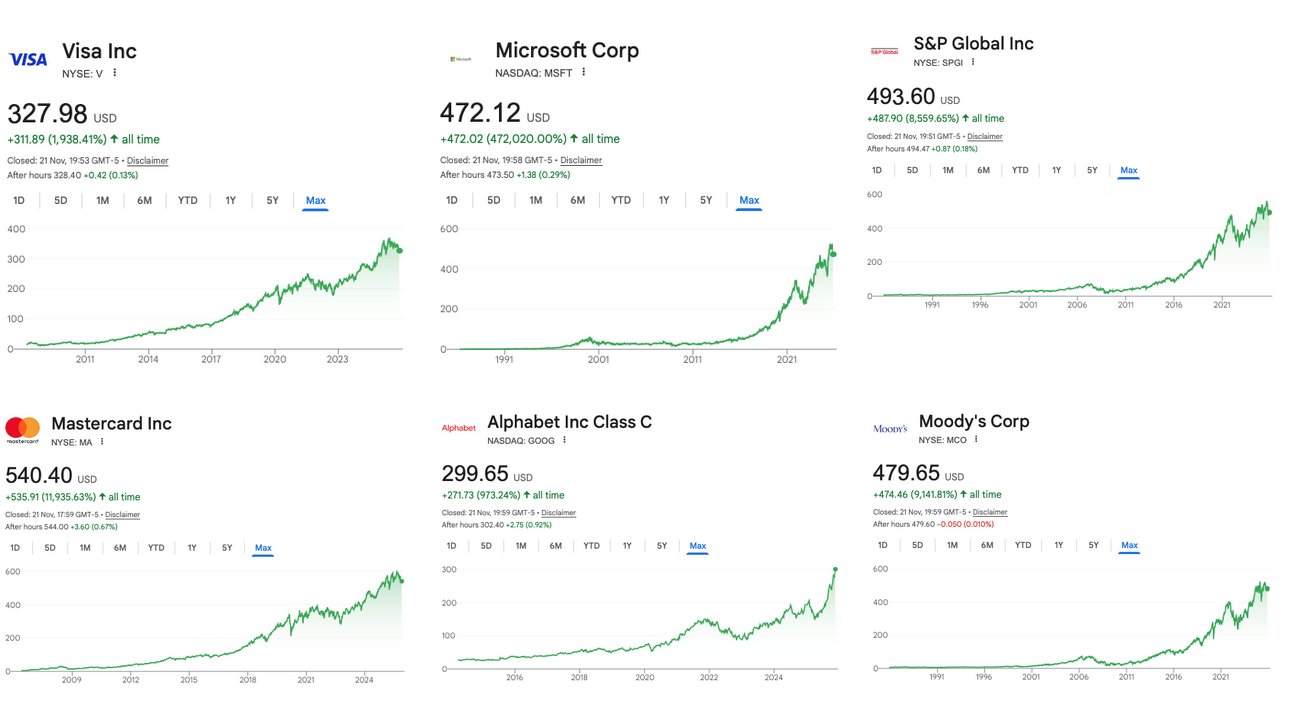
Task: Open three-dot menu next to NYSE: V
Action: [x=115, y=73]
